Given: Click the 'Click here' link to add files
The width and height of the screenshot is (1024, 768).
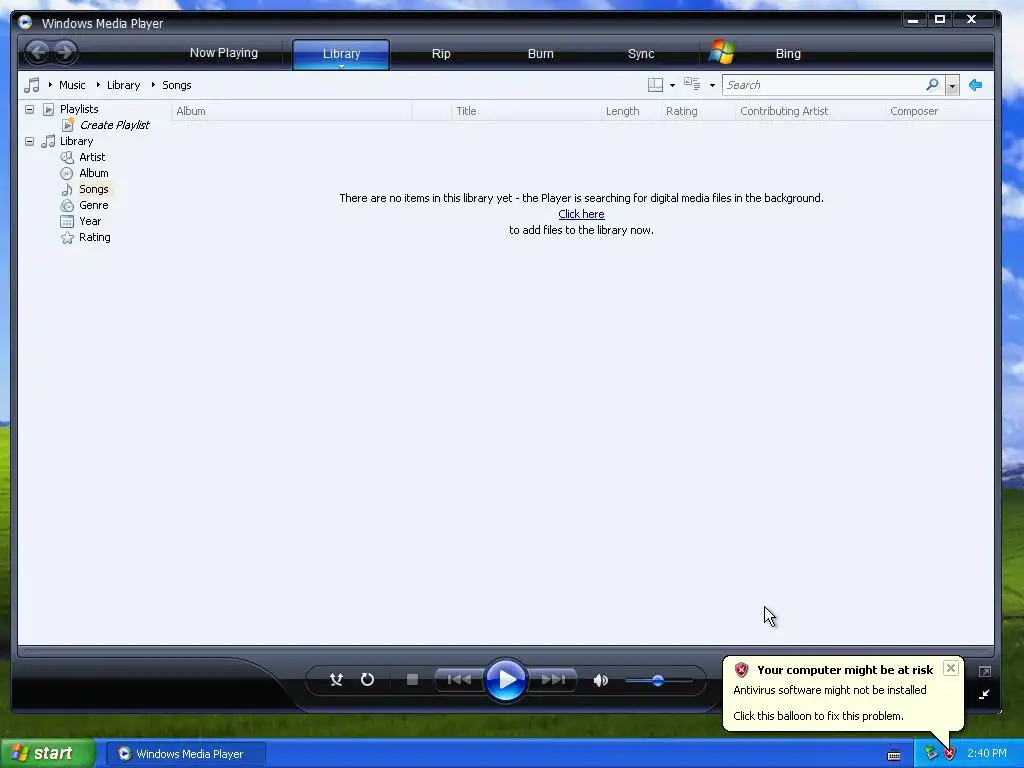Looking at the screenshot, I should click(581, 214).
